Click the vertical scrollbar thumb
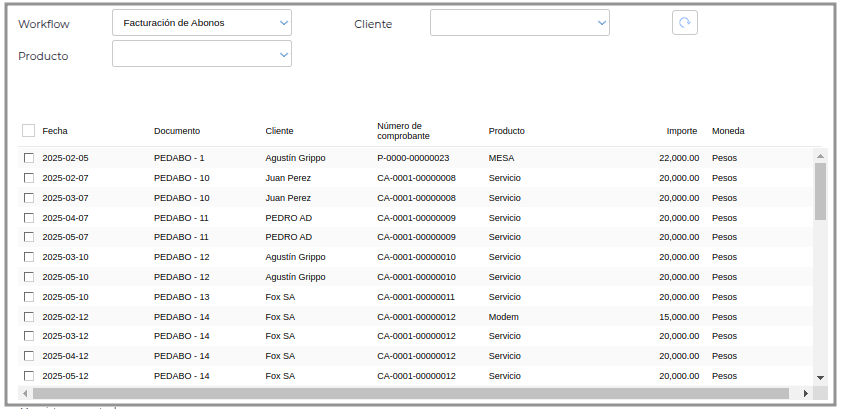The image size is (841, 409). [x=820, y=191]
